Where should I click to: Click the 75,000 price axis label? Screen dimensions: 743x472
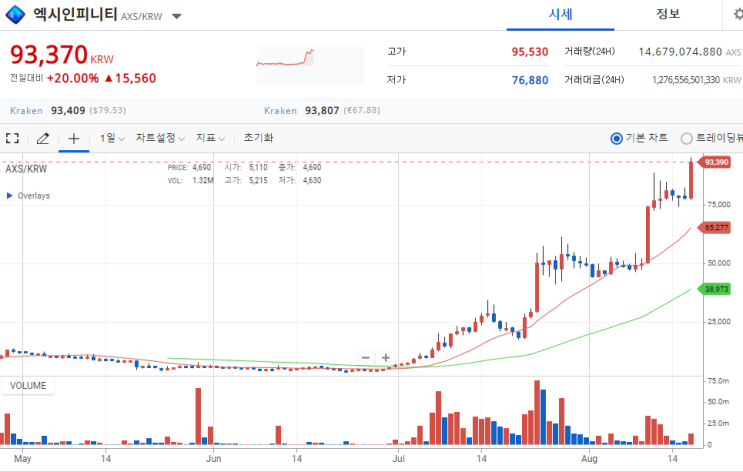click(x=719, y=205)
